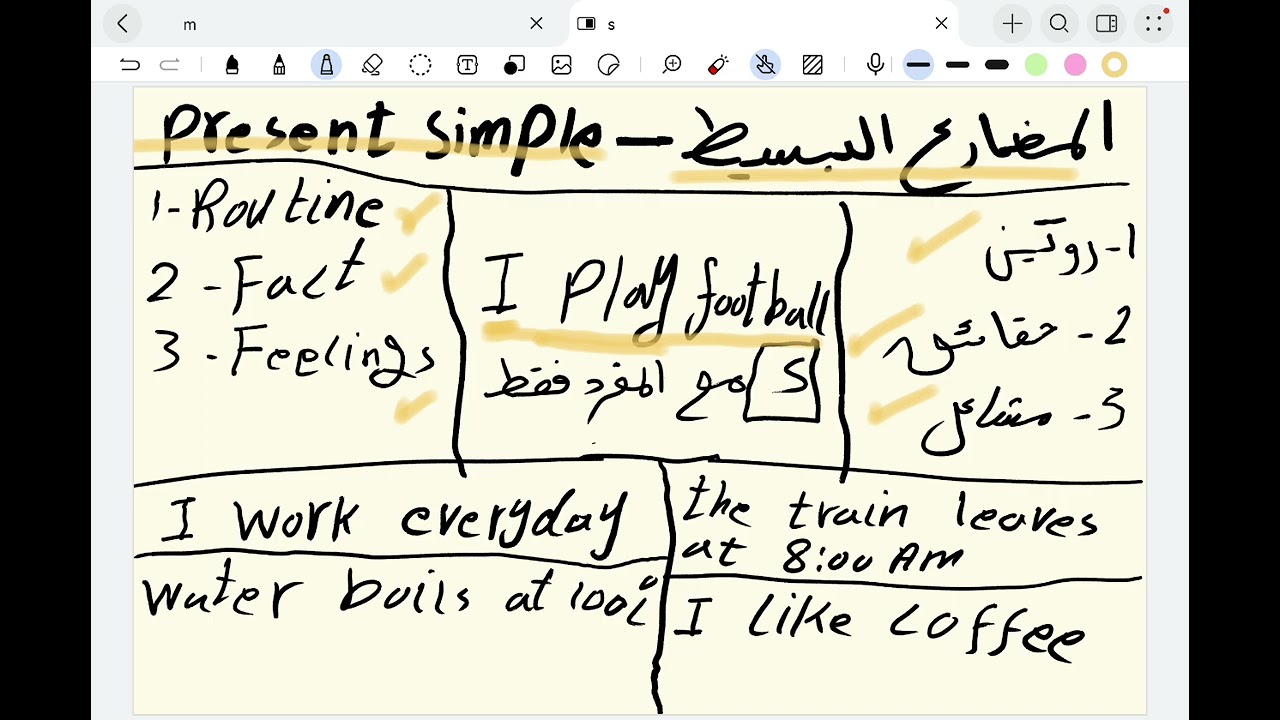Image resolution: width=1280 pixels, height=720 pixels.
Task: Select the Text box tool
Action: coord(467,65)
